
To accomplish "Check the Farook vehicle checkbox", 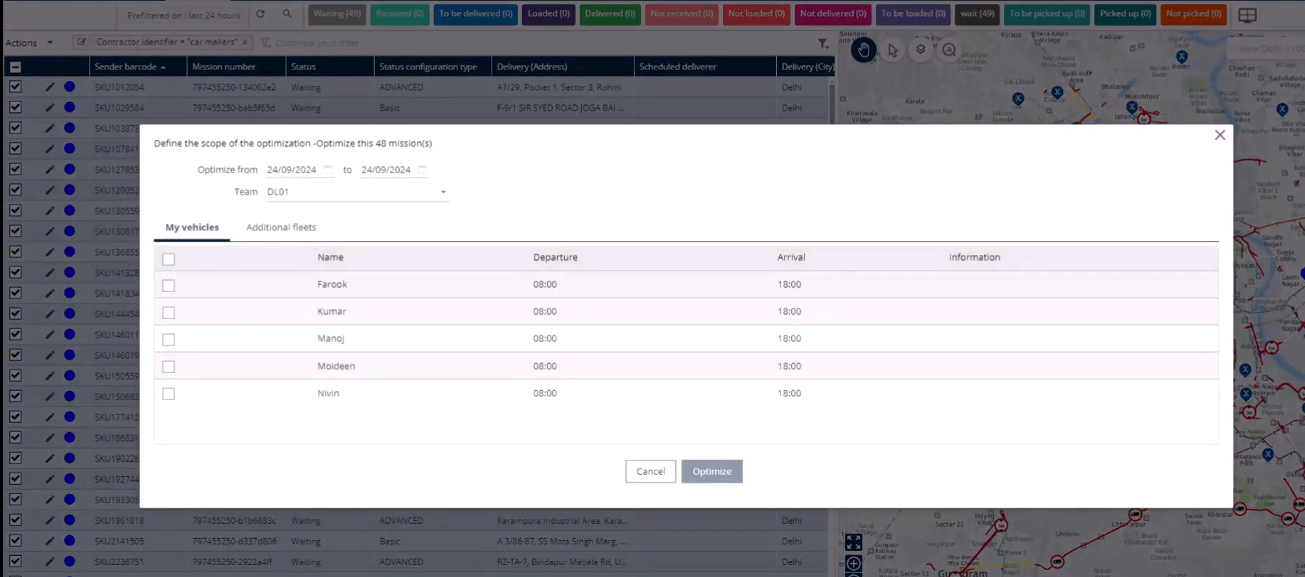I will point(169,285).
